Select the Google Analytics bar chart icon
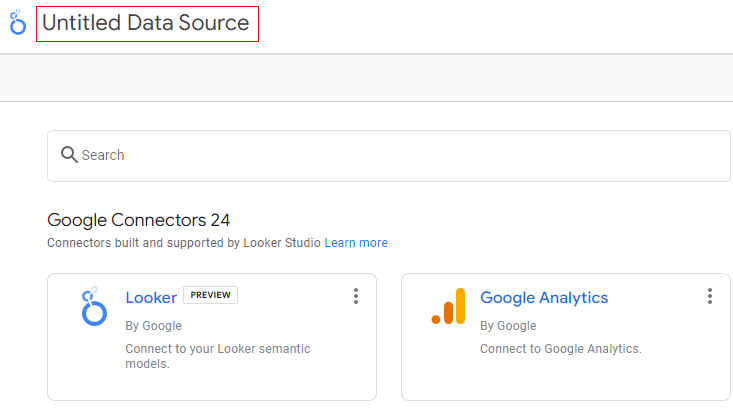Image resolution: width=733 pixels, height=408 pixels. pos(448,306)
